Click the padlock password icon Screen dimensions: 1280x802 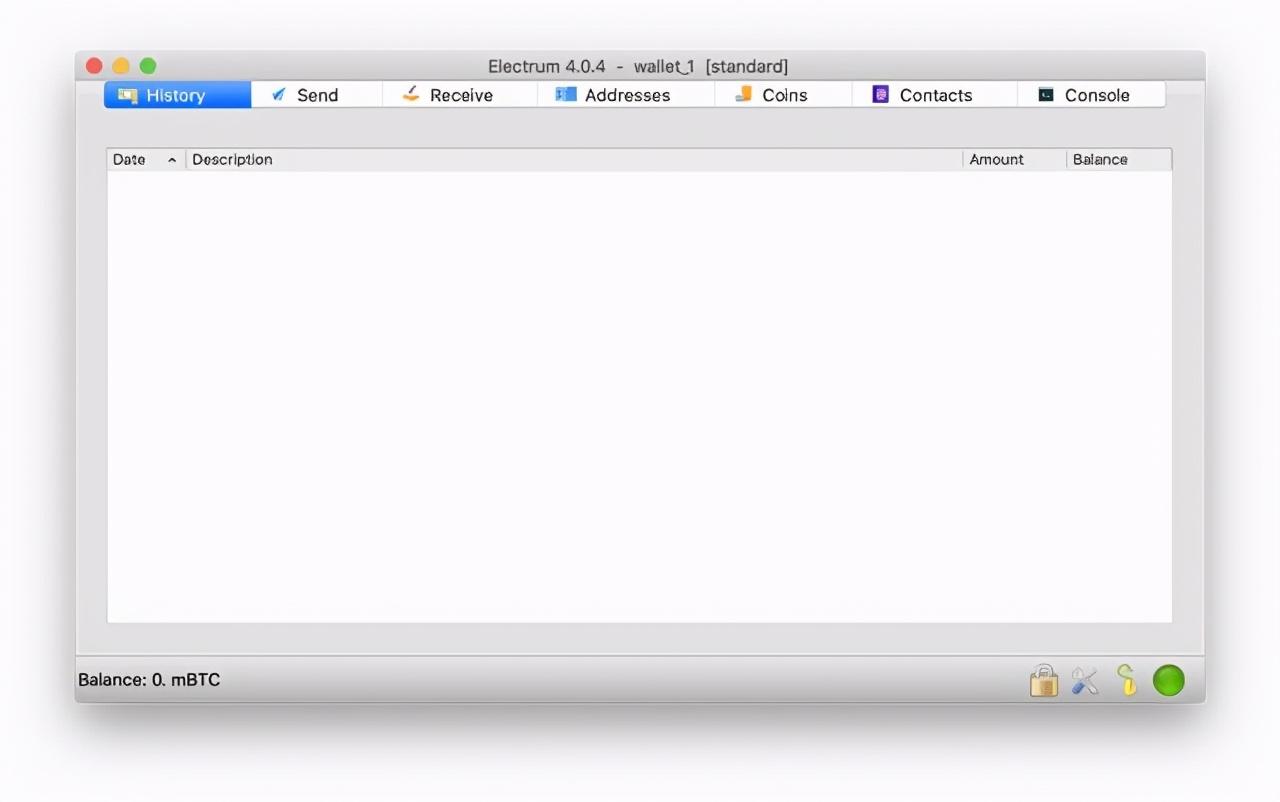(1044, 681)
